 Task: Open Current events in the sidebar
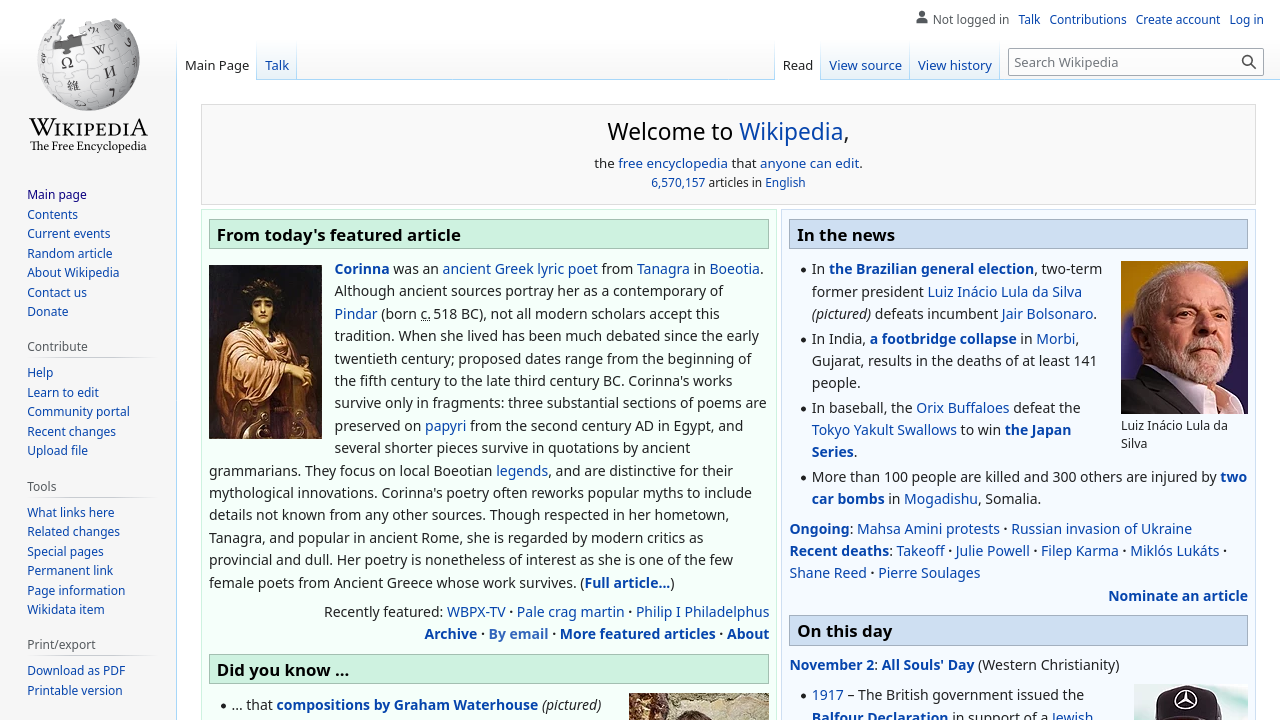pyautogui.click(x=69, y=233)
